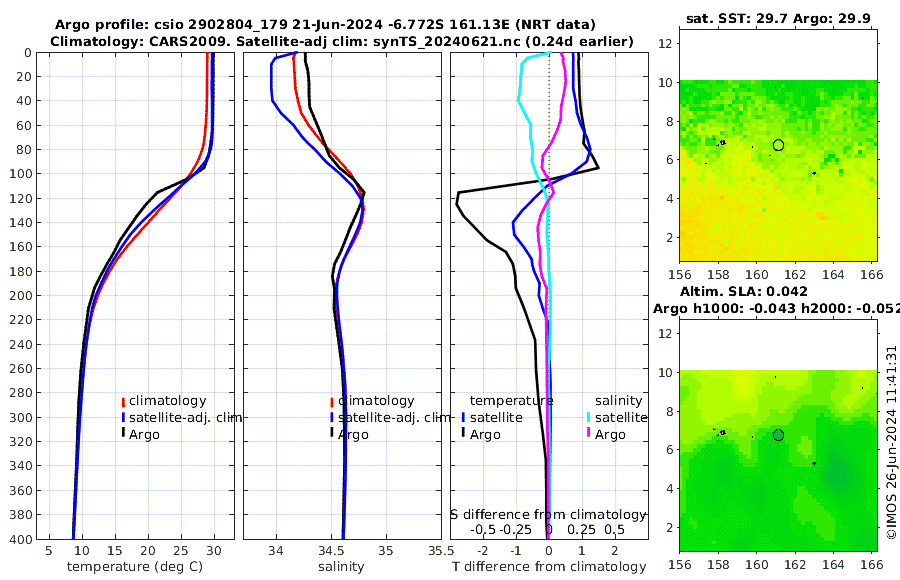Image resolution: width=900 pixels, height=580 pixels.
Task: Click 'S difference from climatology' label
Action: (x=548, y=515)
